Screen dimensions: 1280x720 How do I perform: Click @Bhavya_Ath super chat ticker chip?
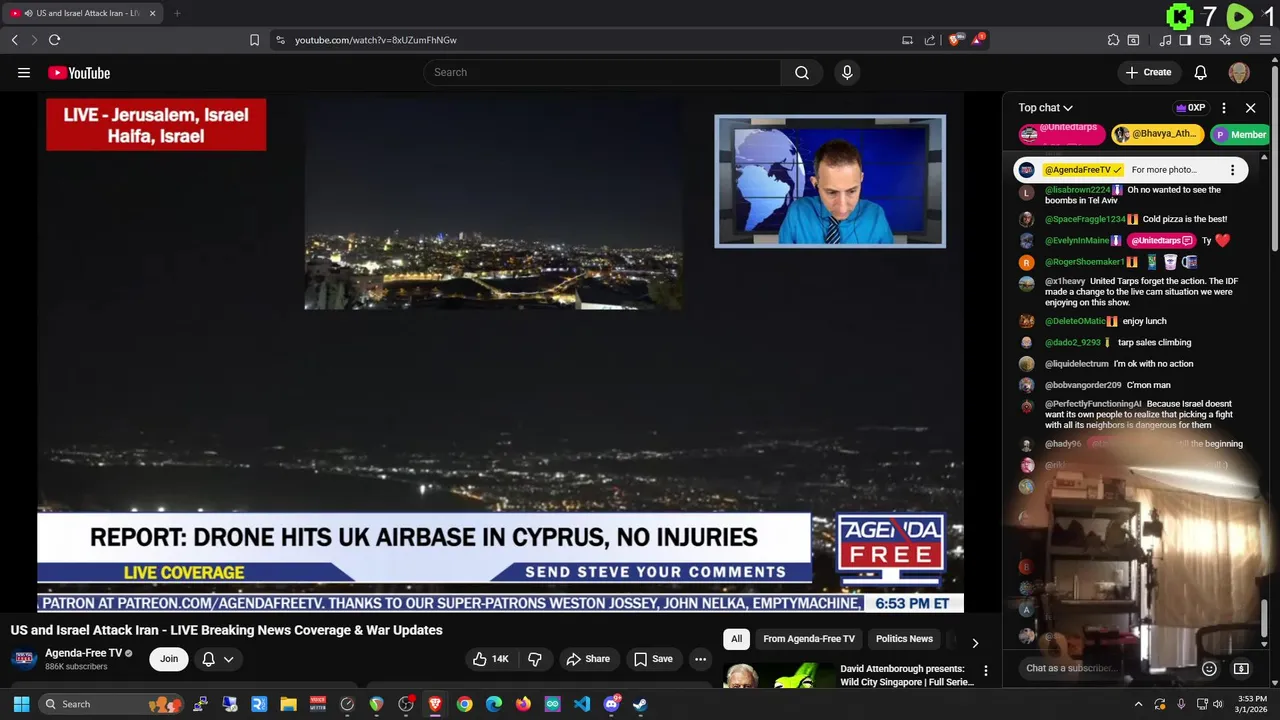pyautogui.click(x=1157, y=134)
